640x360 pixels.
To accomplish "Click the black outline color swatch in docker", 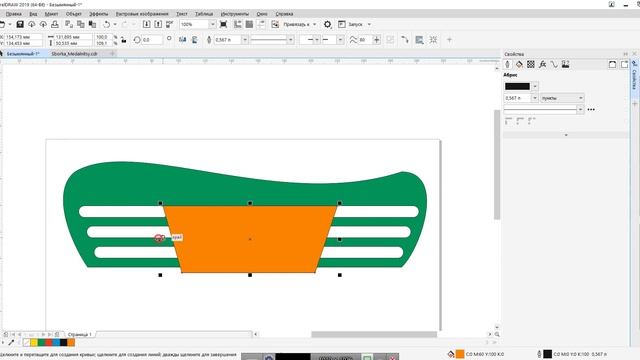I will 517,86.
